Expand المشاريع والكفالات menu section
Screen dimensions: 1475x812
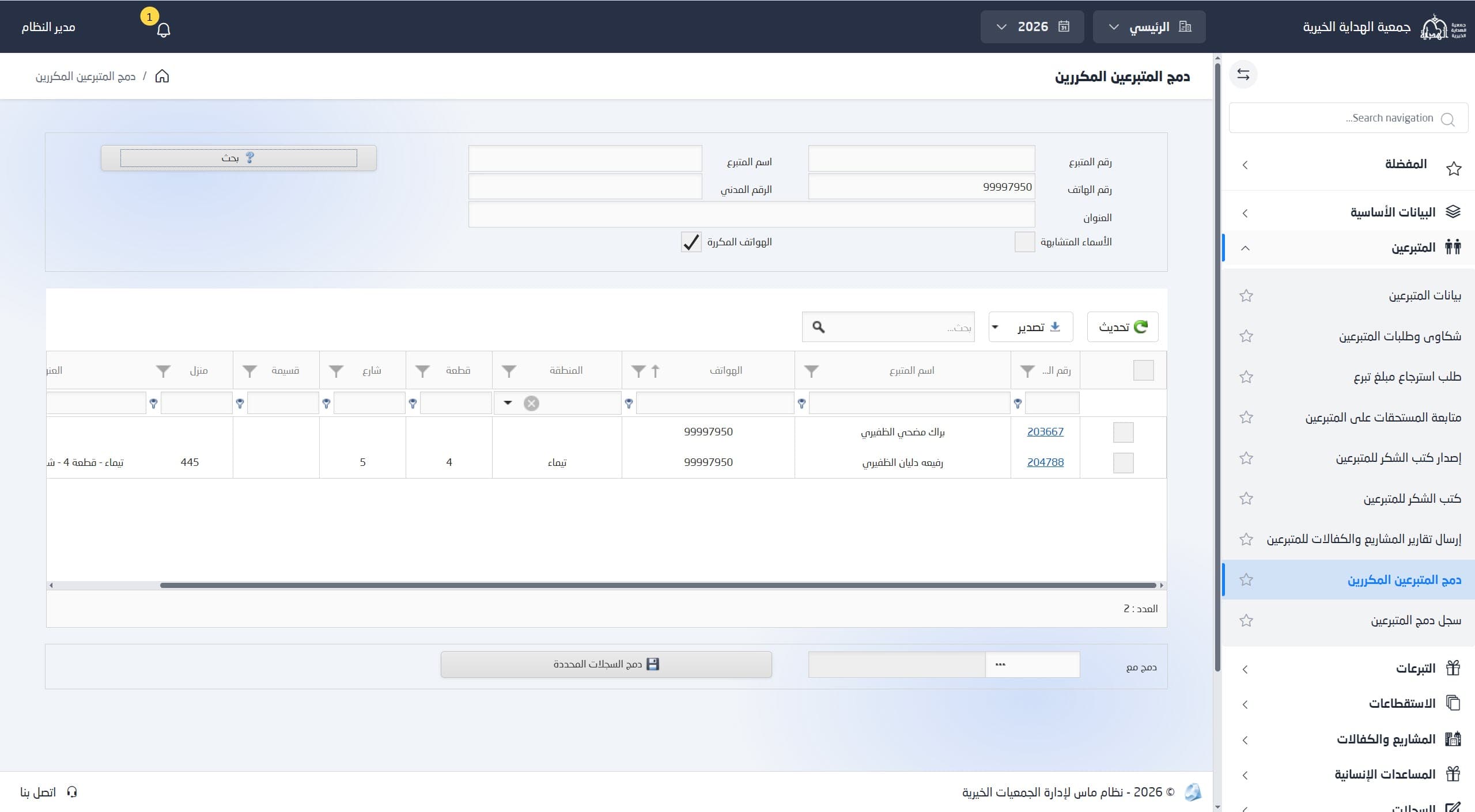tap(1348, 739)
